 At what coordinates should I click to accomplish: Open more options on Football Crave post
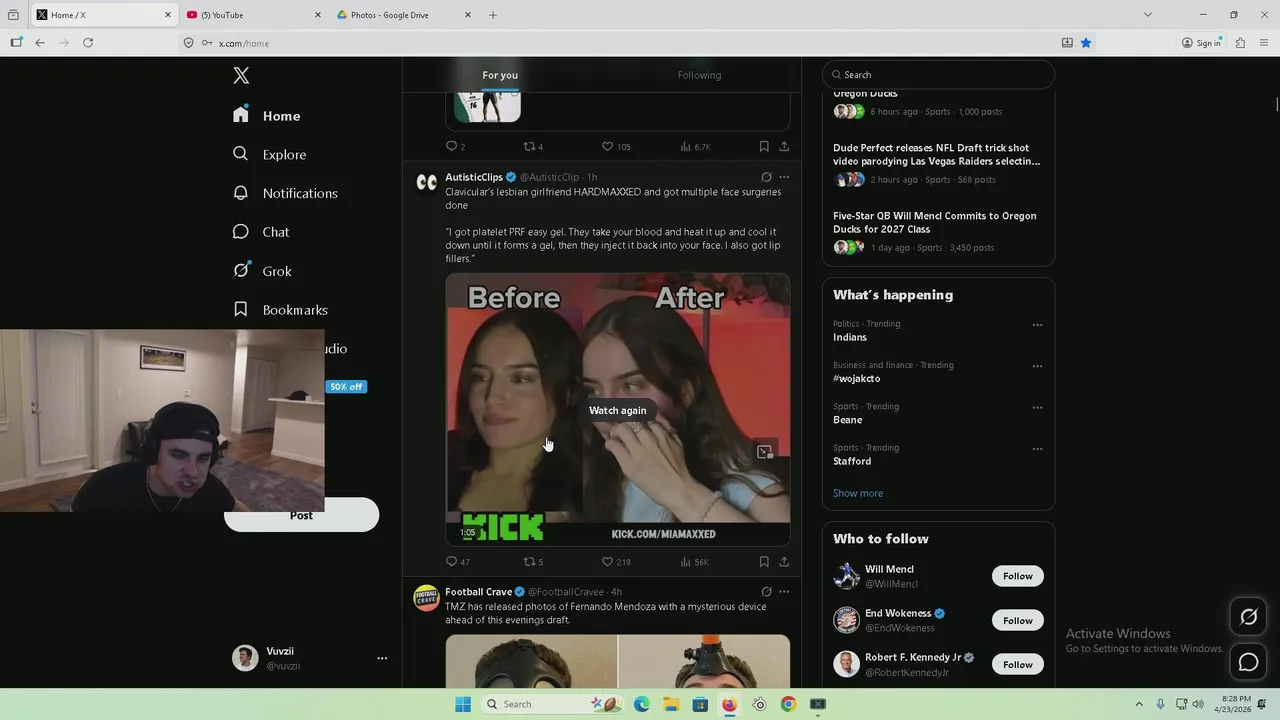click(x=784, y=592)
